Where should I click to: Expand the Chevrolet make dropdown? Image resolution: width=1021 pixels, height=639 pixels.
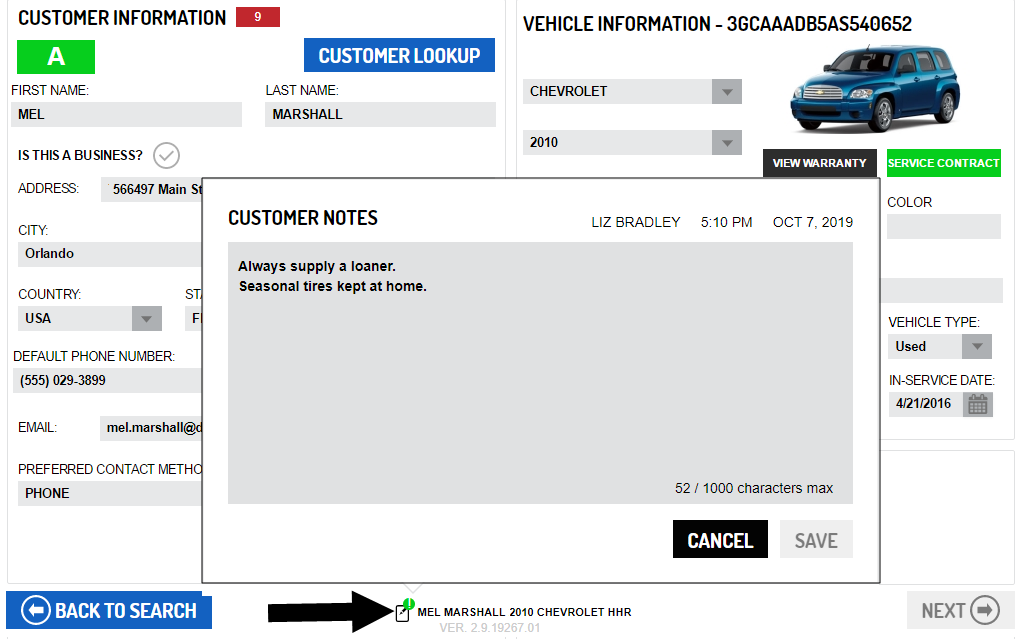pyautogui.click(x=726, y=92)
